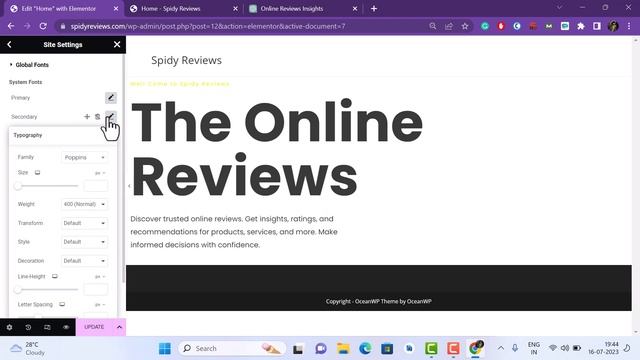Screen dimensions: 640x360
Task: Focus the Line-Height value input
Action: click(96, 290)
